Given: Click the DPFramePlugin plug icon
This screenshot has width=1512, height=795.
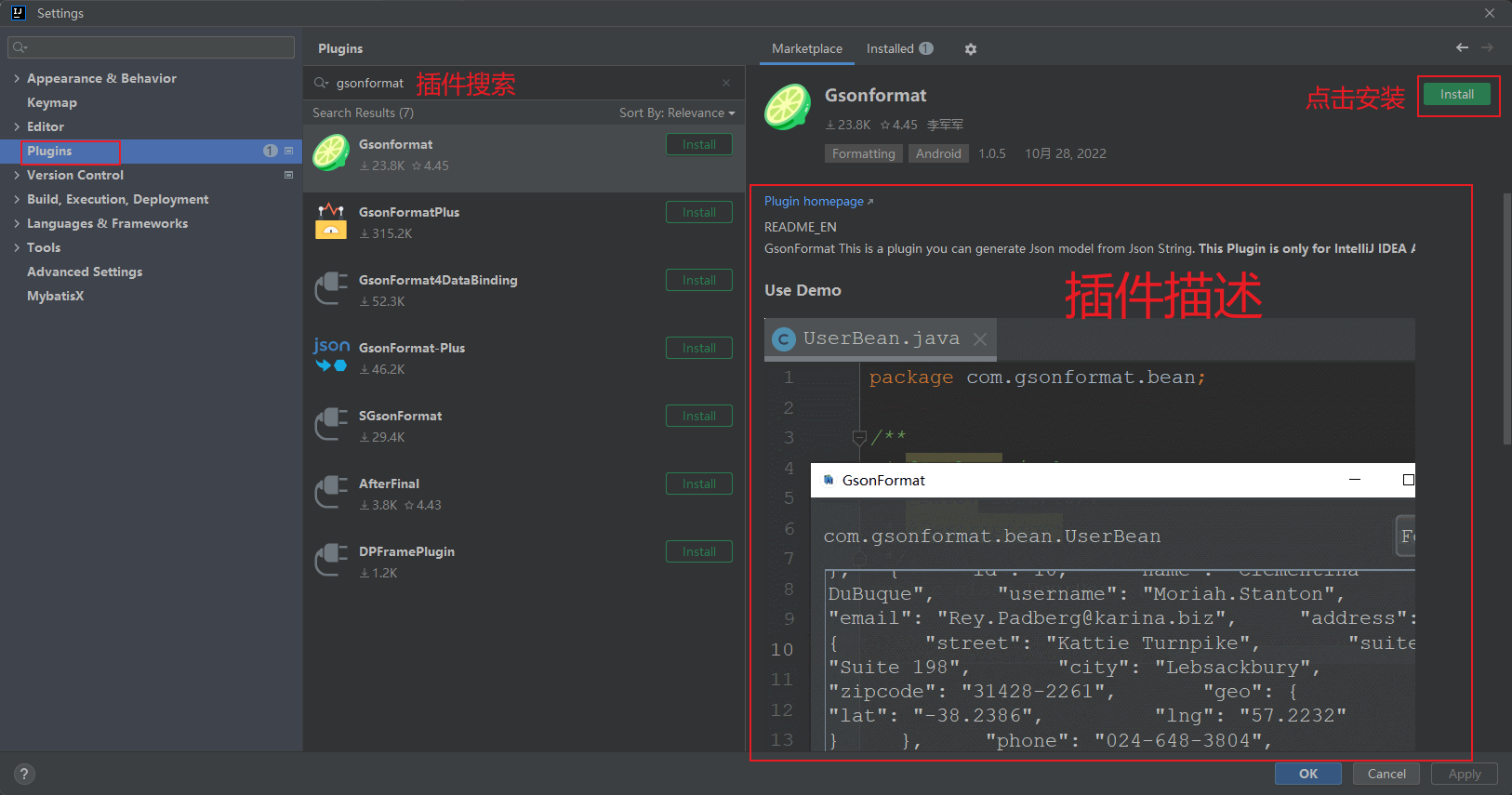Looking at the screenshot, I should 331,561.
